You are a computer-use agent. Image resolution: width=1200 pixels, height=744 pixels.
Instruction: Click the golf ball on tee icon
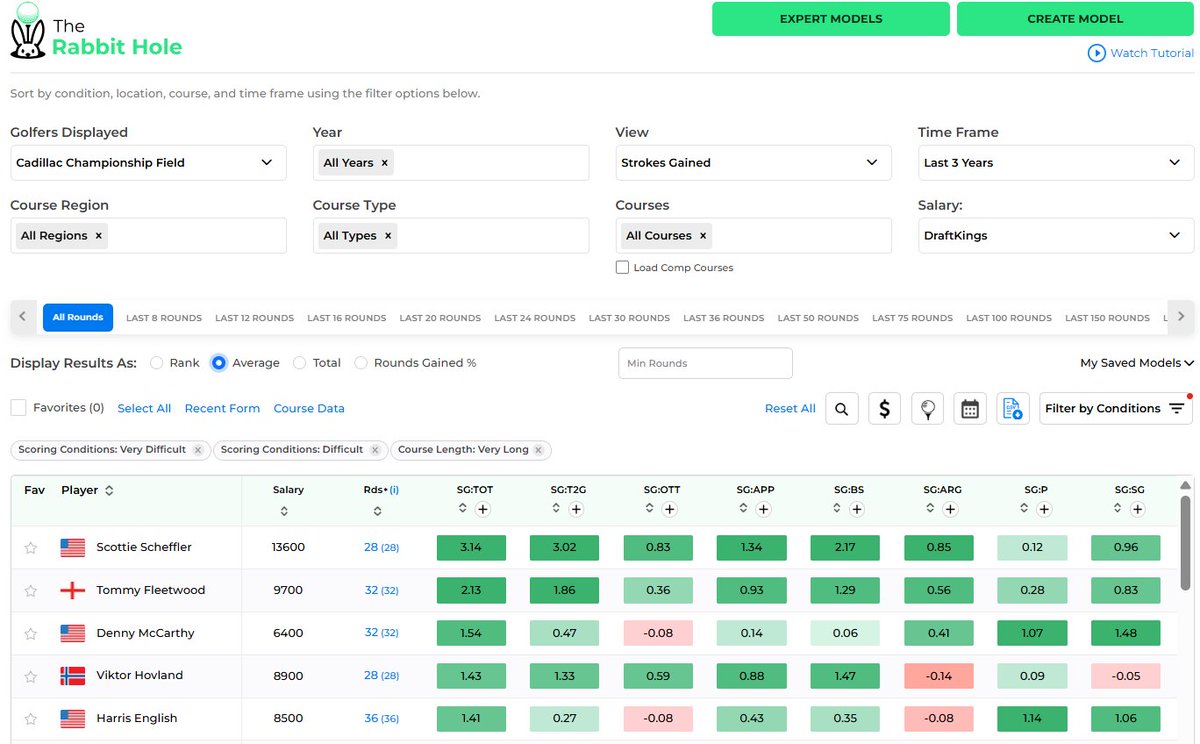pyautogui.click(x=928, y=408)
